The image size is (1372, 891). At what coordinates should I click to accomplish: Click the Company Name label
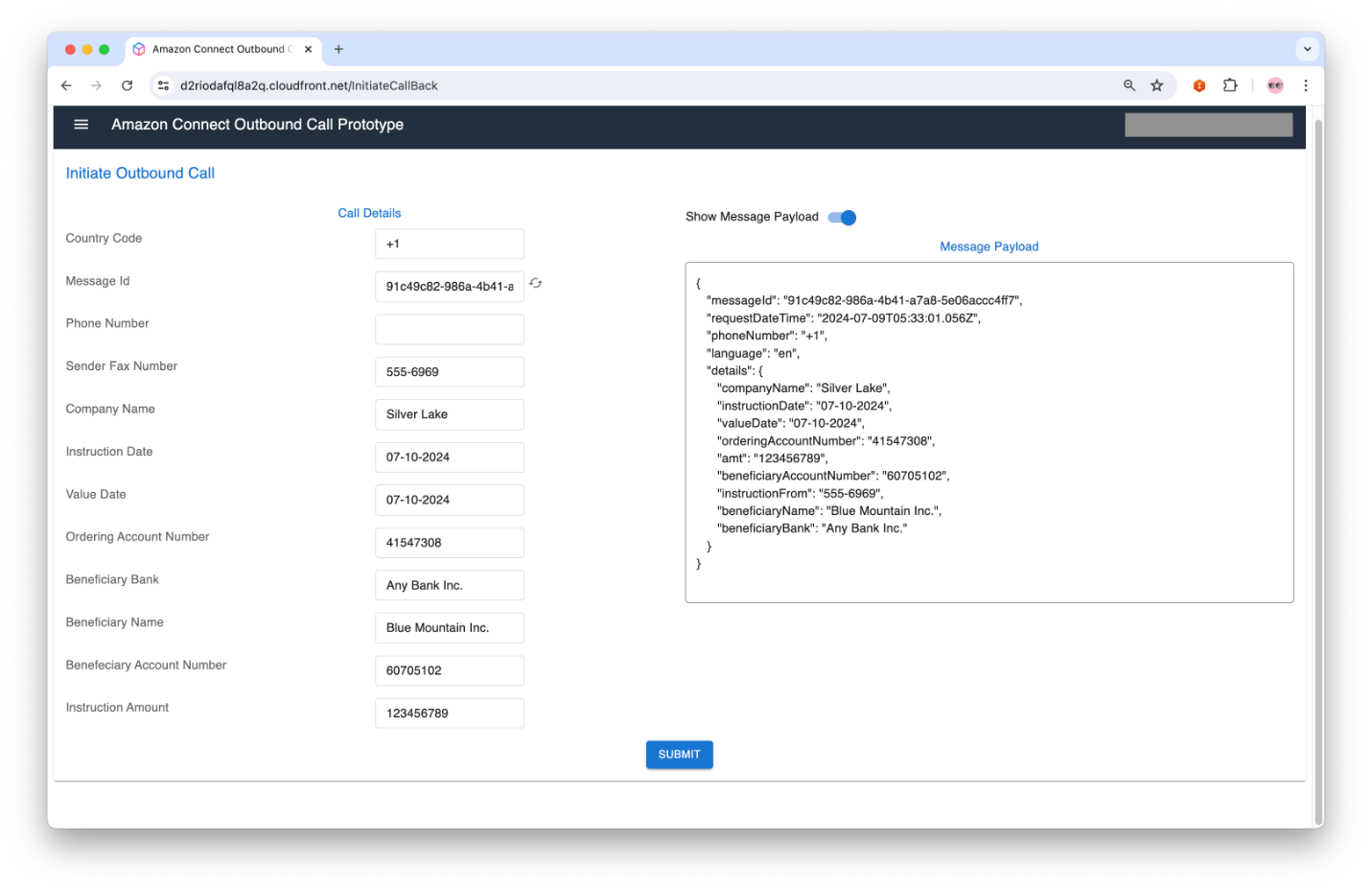click(110, 409)
